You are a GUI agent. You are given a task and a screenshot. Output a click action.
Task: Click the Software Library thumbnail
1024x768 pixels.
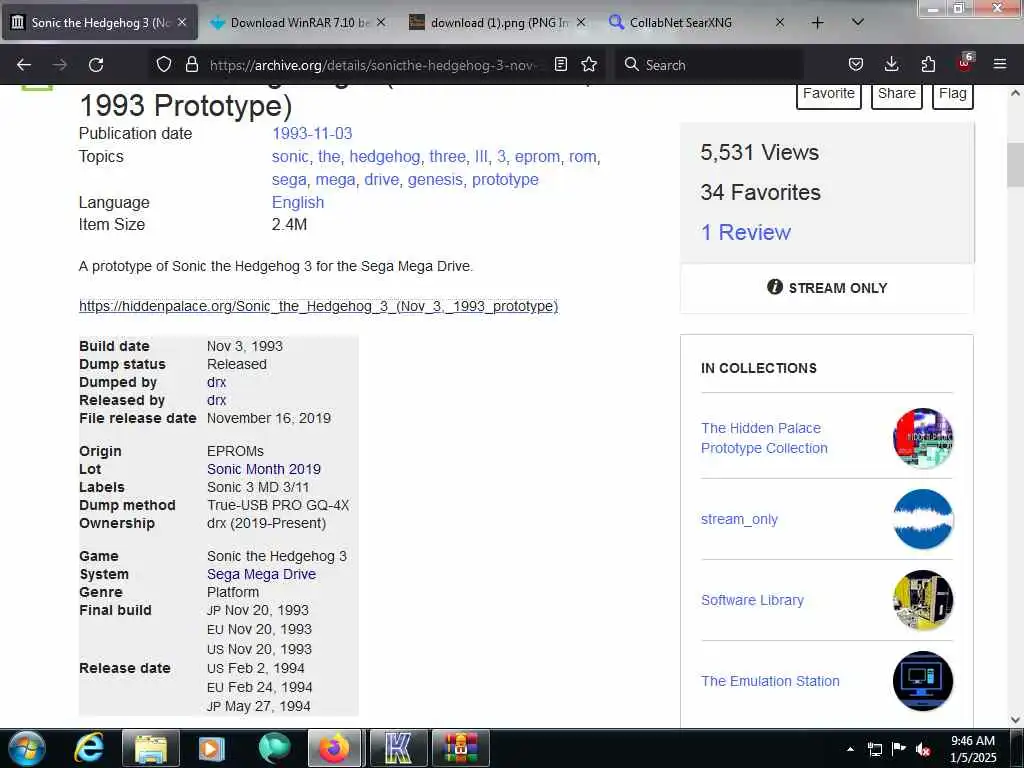(x=923, y=600)
